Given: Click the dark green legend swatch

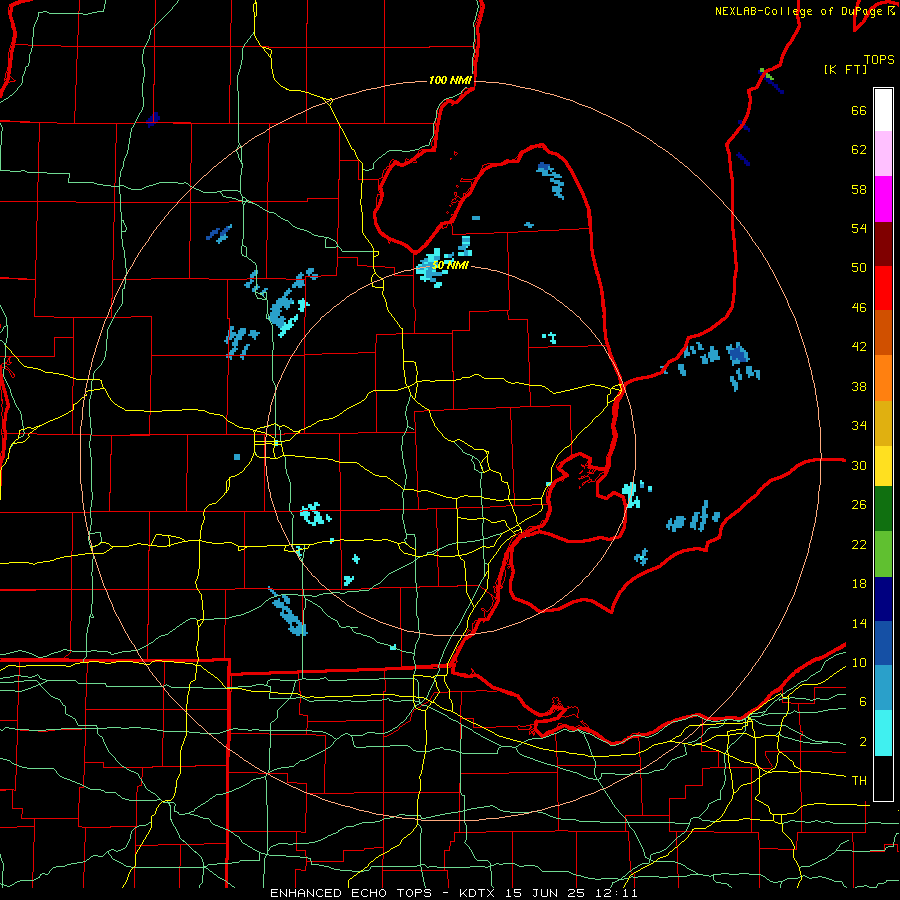Looking at the screenshot, I should click(x=883, y=508).
